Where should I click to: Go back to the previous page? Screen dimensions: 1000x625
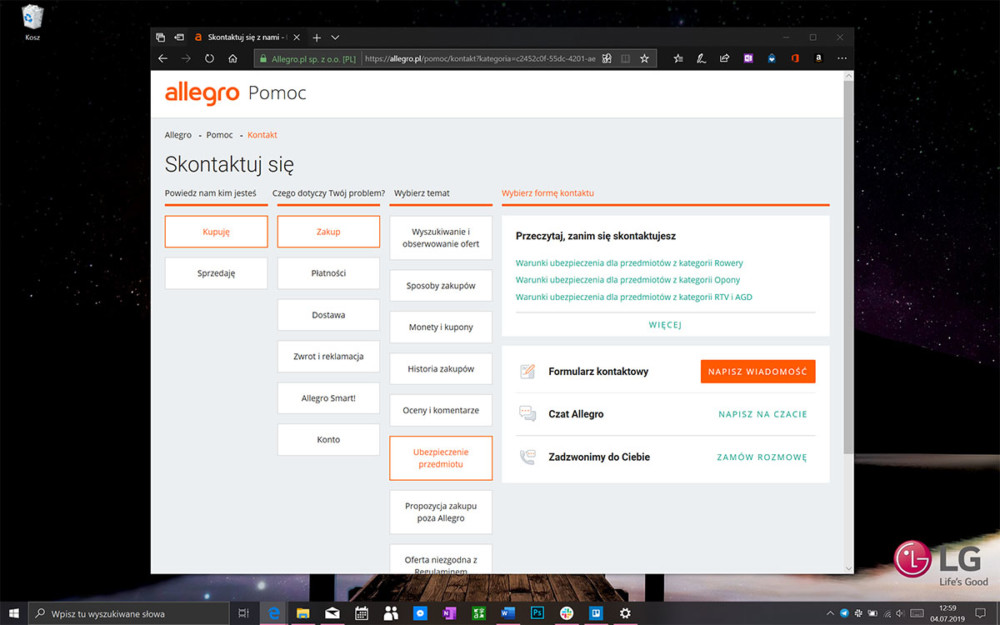click(163, 59)
